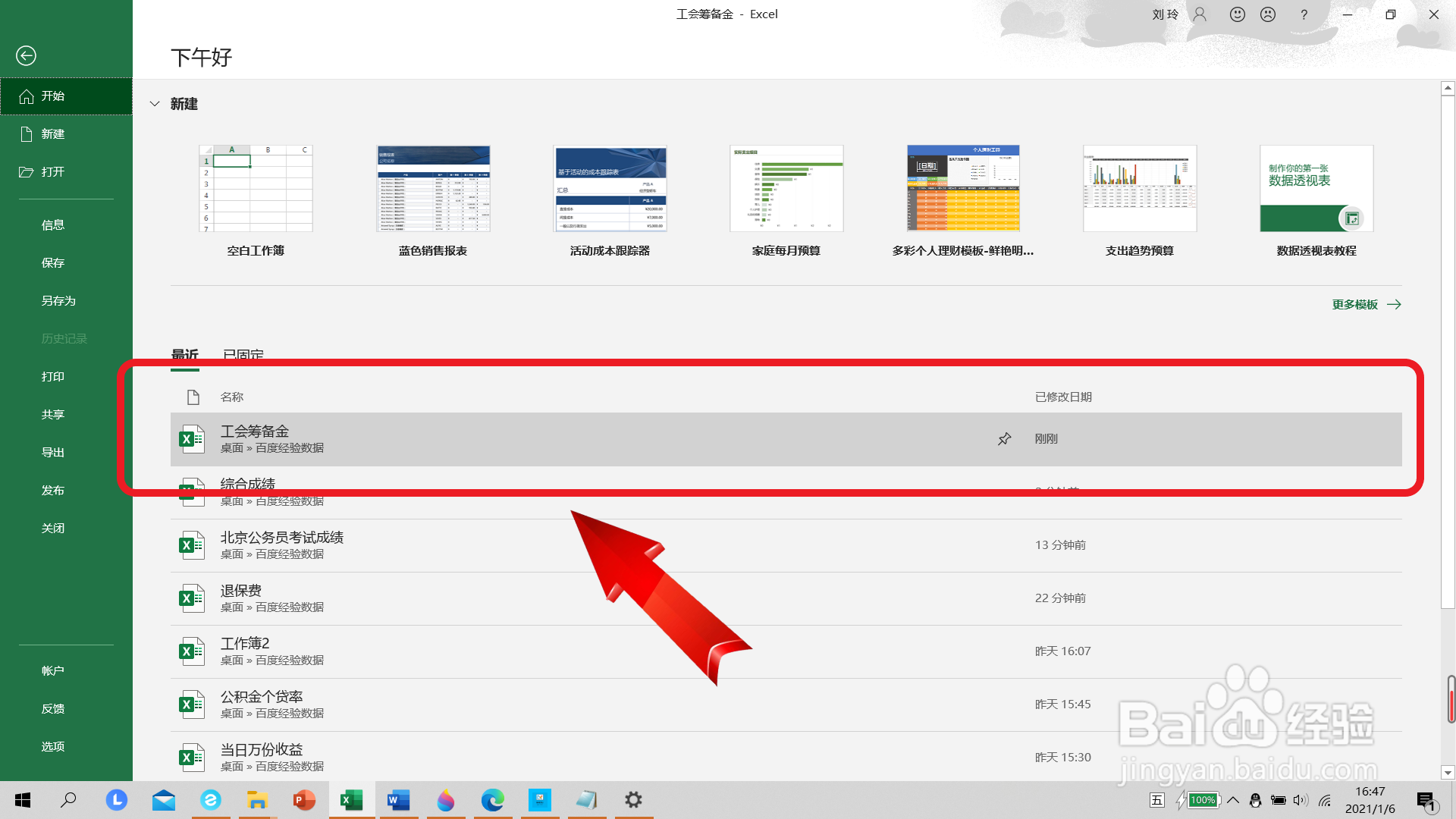Viewport: 1456px width, 819px height.
Task: Open the recent file 退保费
Action: [x=786, y=598]
